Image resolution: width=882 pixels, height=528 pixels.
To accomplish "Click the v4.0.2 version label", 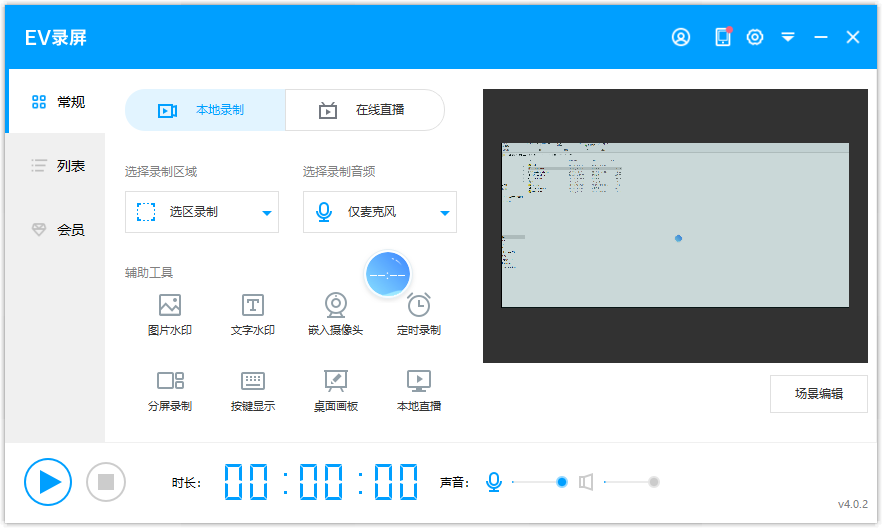I will pos(853,504).
